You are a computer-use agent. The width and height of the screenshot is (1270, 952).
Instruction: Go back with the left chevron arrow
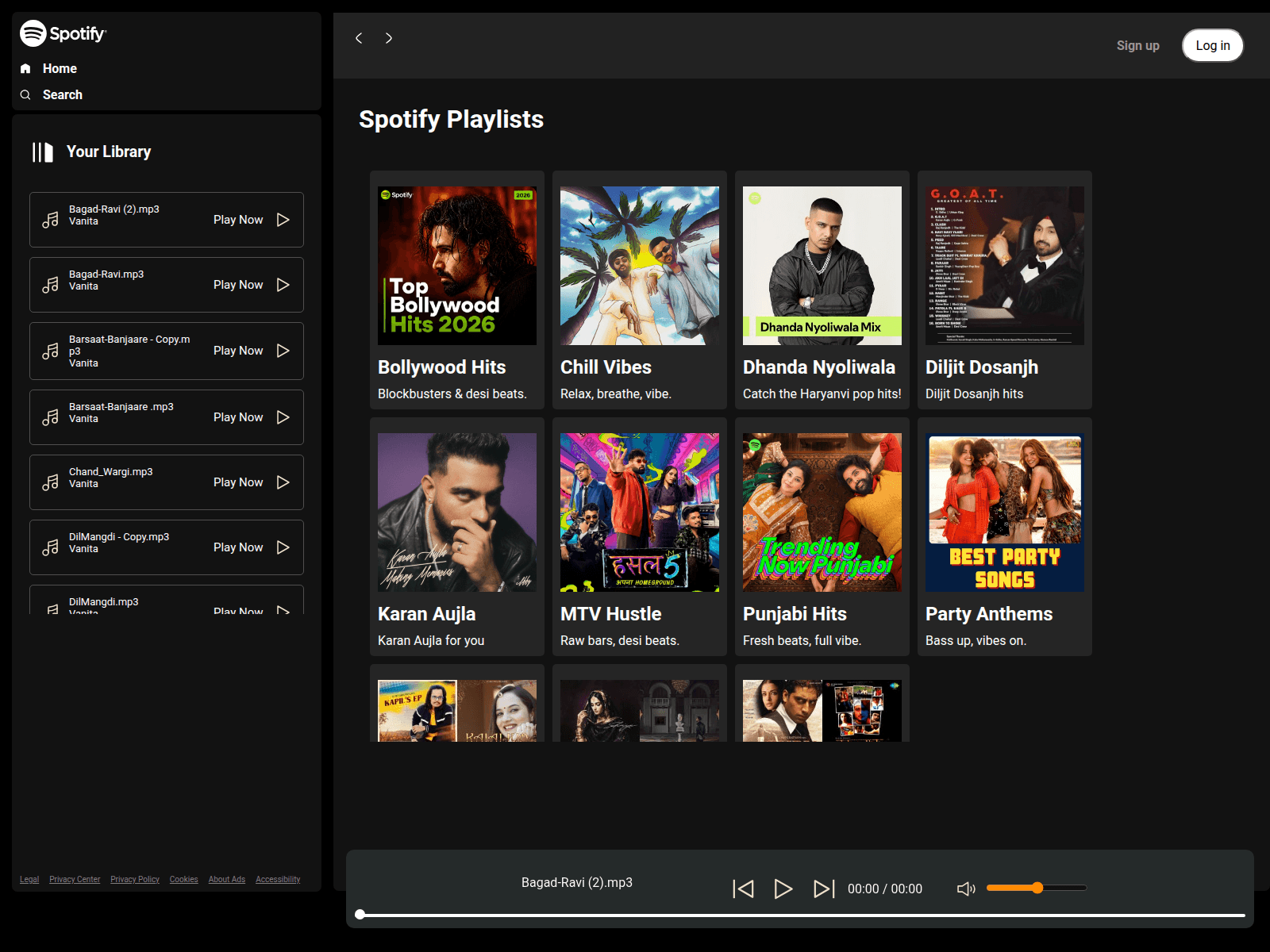click(x=359, y=38)
